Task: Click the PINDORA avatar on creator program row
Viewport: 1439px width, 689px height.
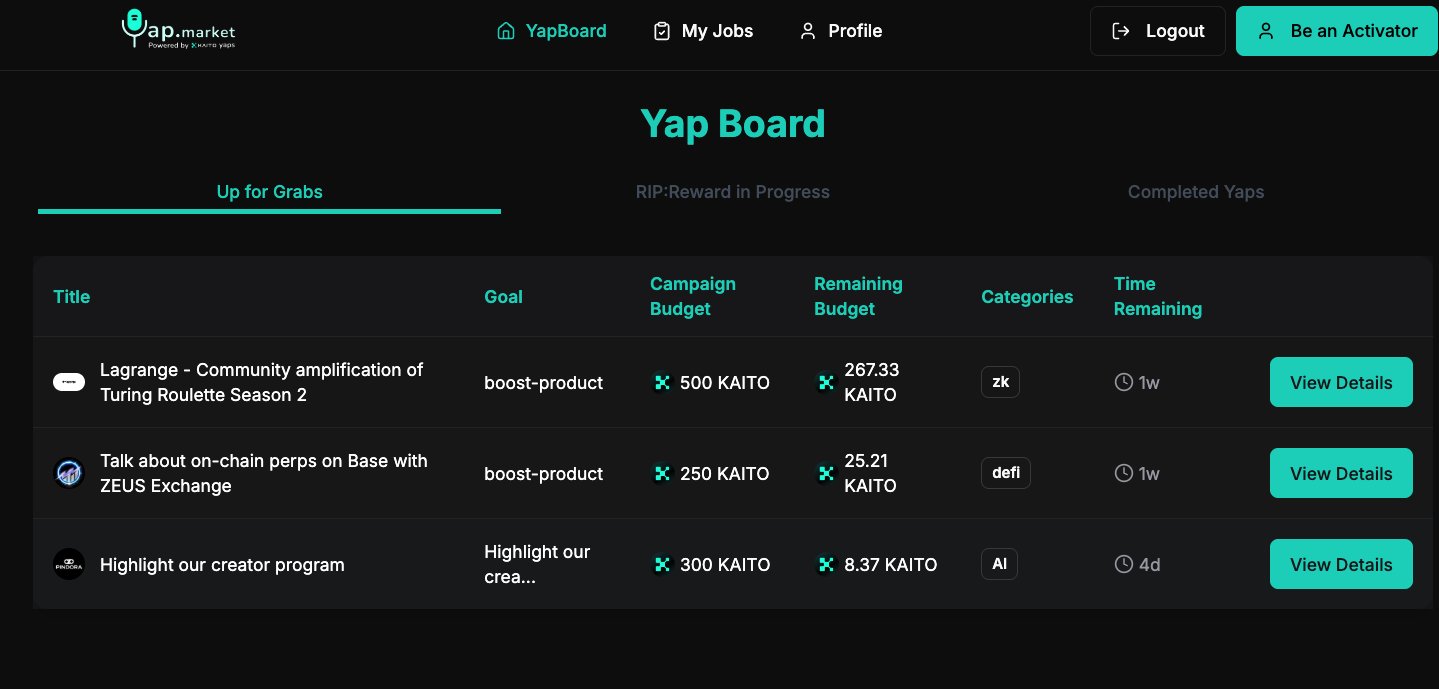Action: (x=68, y=563)
